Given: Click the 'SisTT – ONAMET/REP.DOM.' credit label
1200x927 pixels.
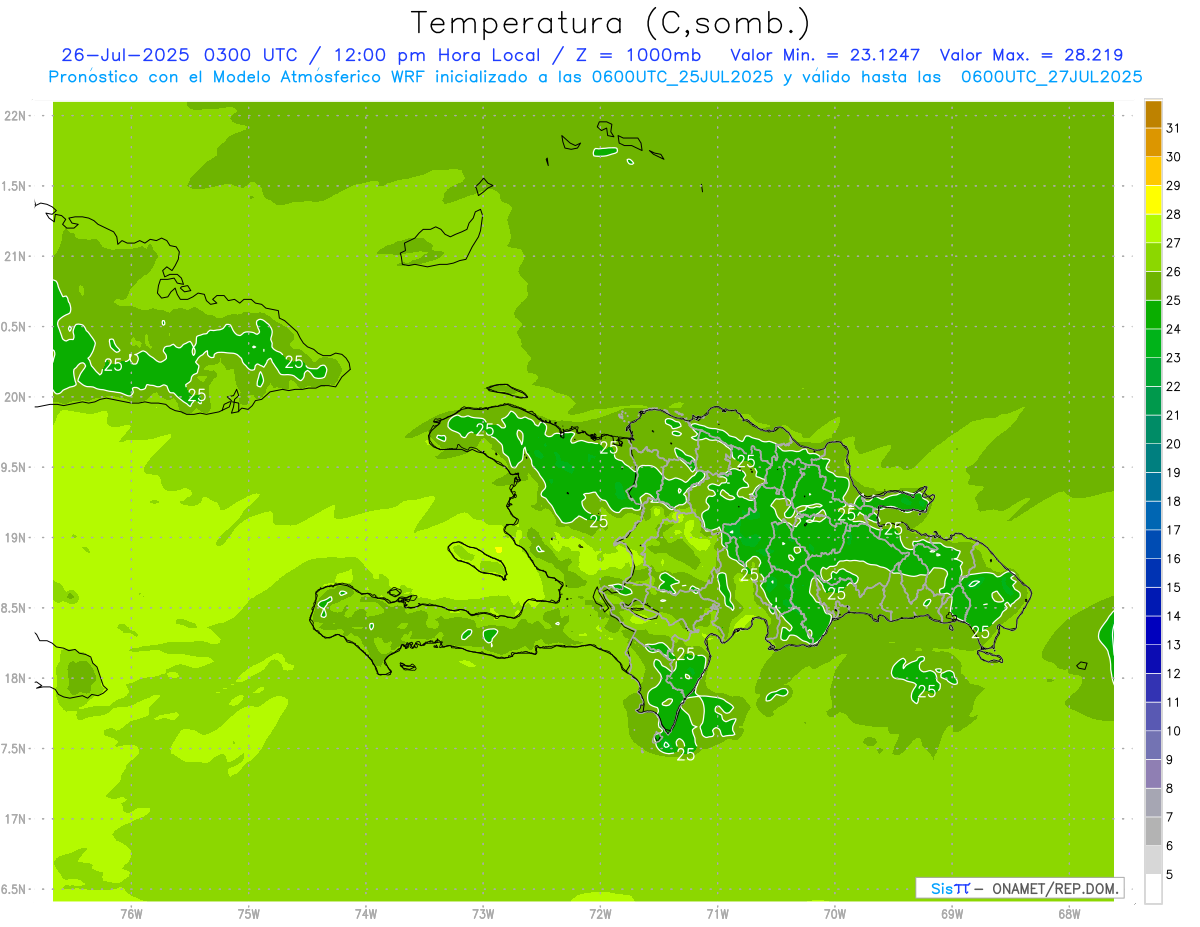Looking at the screenshot, I should (1020, 888).
